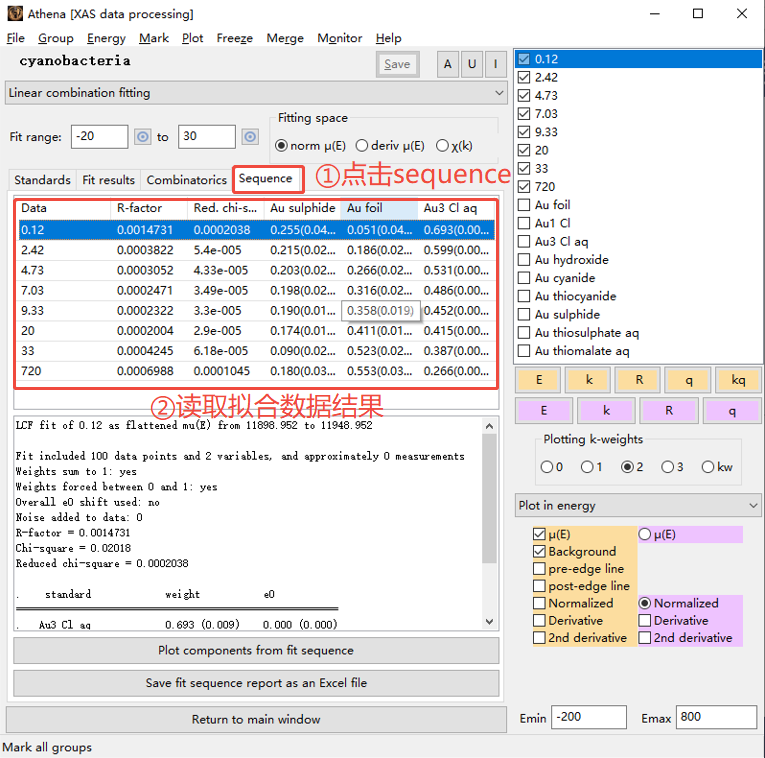765x758 pixels.
Task: Click Return to main window button
Action: (x=256, y=719)
